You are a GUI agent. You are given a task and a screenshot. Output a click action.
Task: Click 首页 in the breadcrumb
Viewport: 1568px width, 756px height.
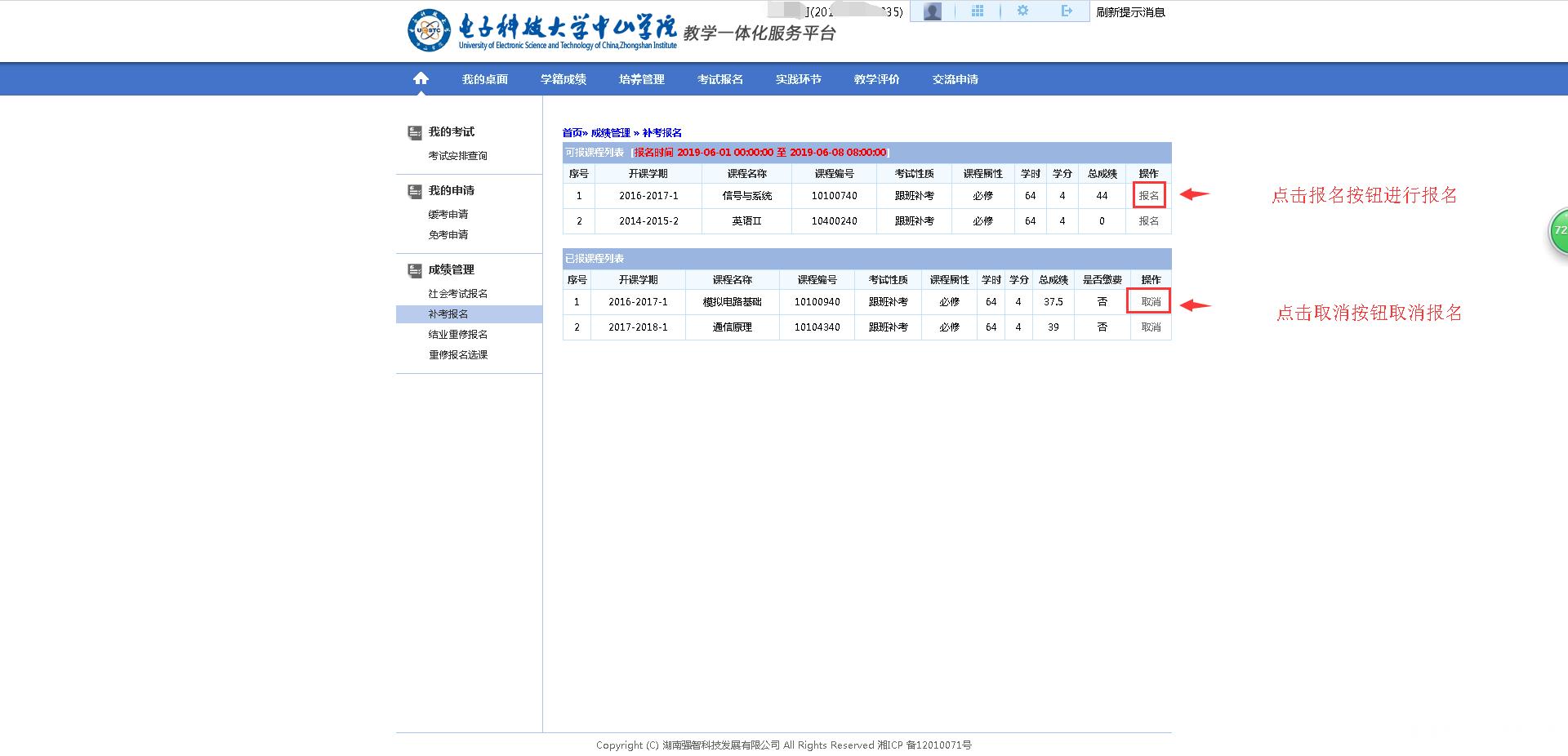point(572,133)
